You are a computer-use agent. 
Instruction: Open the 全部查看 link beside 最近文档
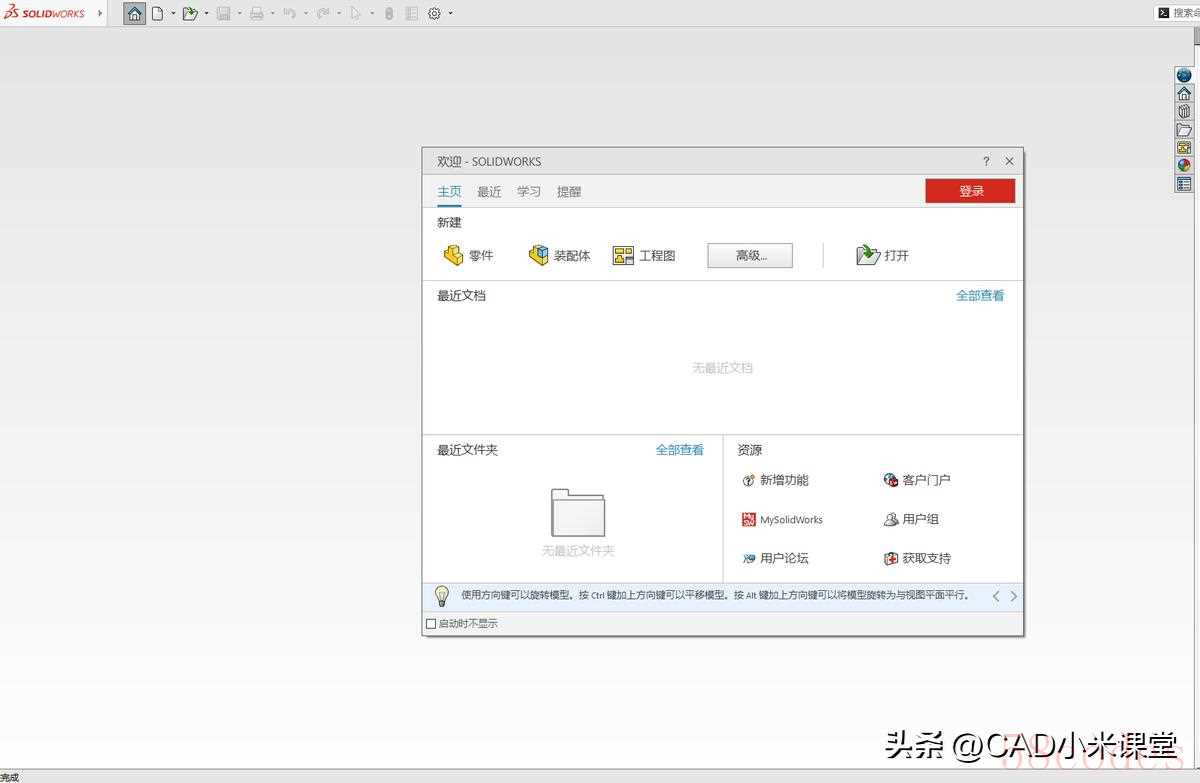980,296
